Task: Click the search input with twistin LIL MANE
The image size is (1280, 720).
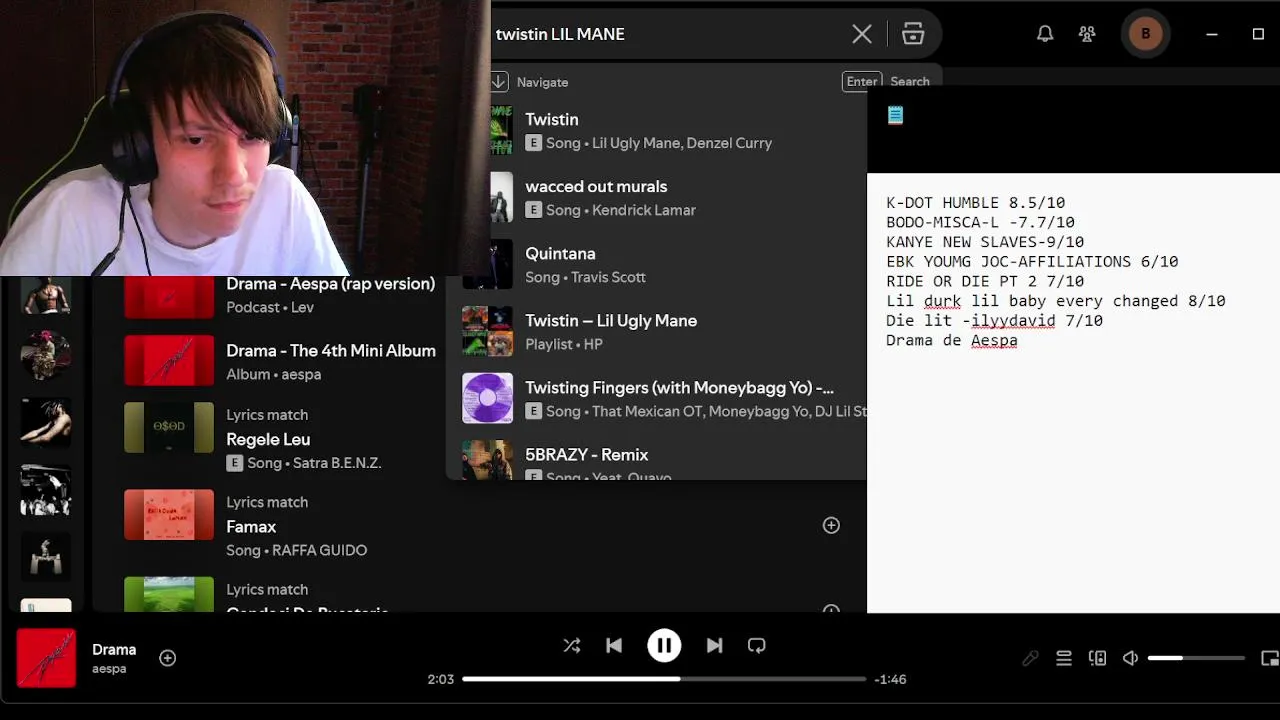Action: pyautogui.click(x=668, y=34)
